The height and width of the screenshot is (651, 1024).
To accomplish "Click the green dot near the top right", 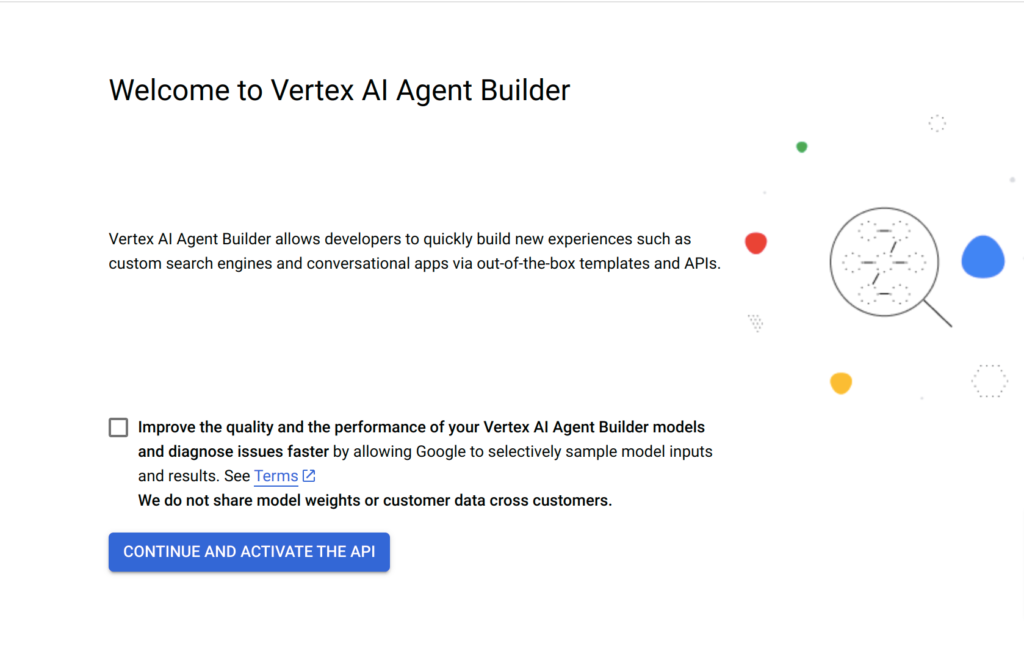I will point(801,146).
